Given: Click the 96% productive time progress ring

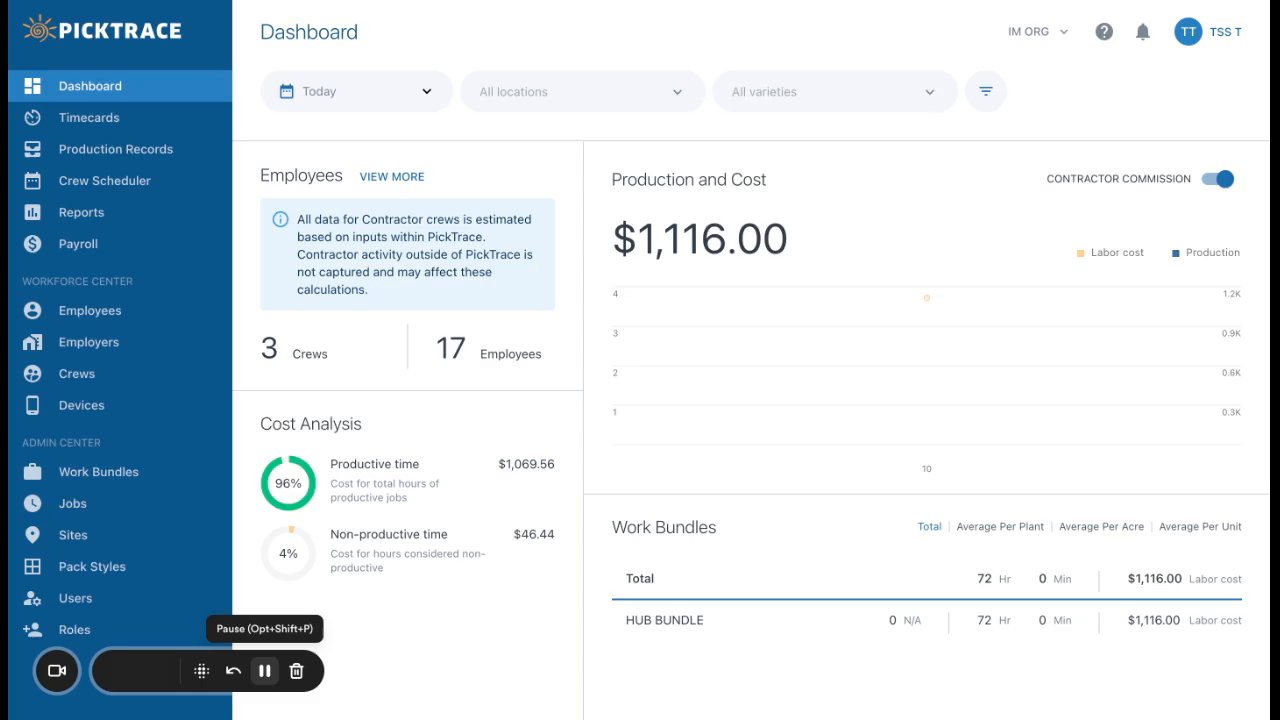Looking at the screenshot, I should pyautogui.click(x=288, y=483).
